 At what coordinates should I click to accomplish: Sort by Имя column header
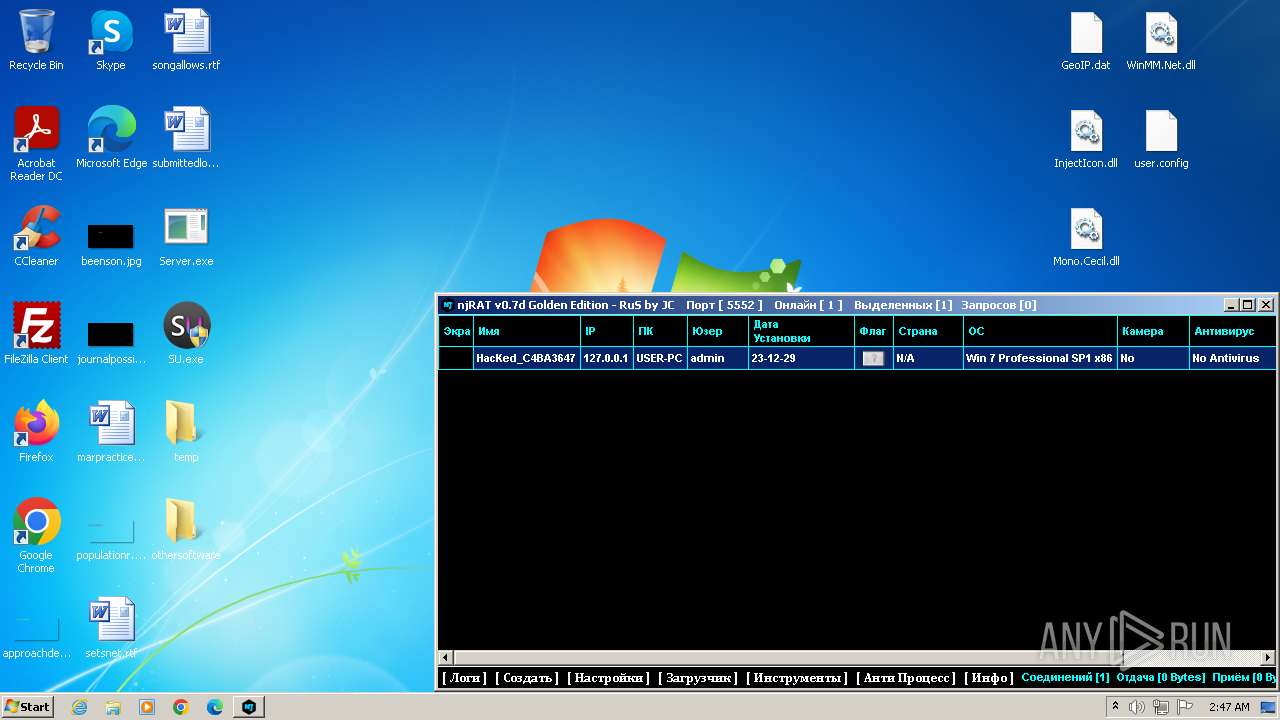point(527,331)
